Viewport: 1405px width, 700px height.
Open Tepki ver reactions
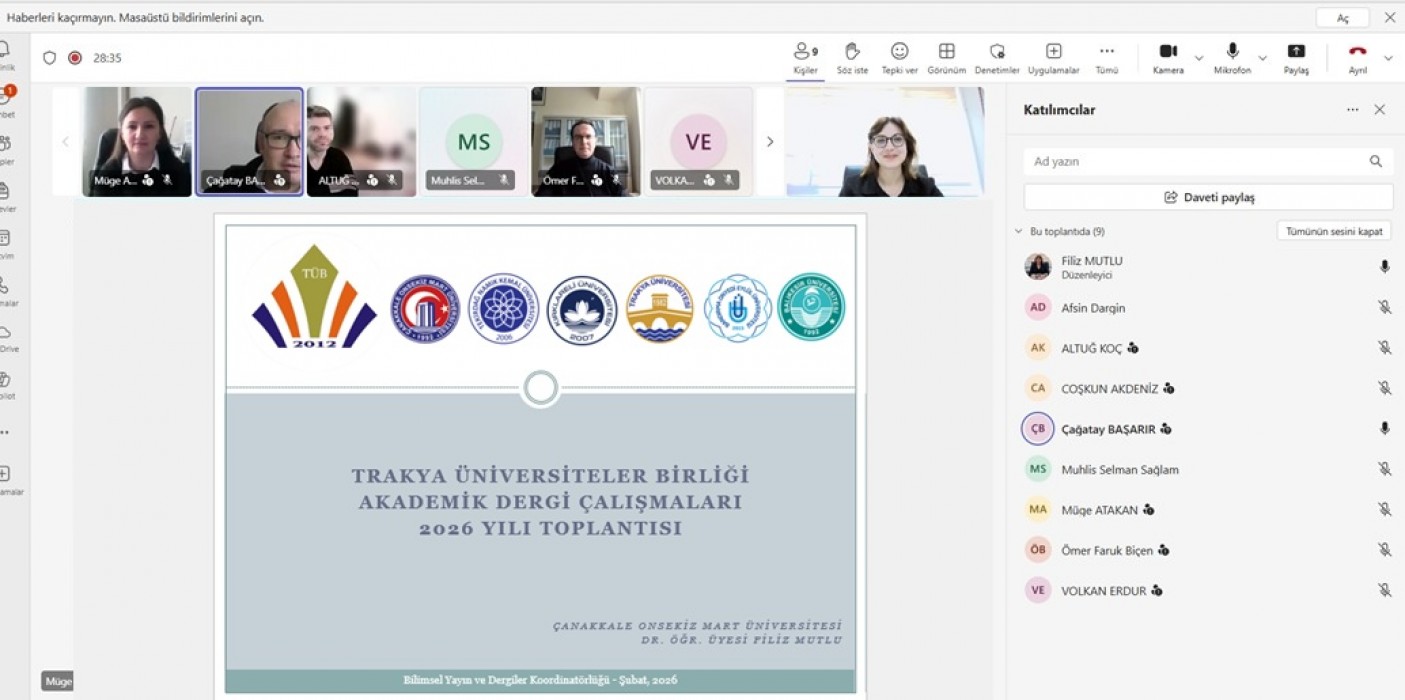point(899,52)
